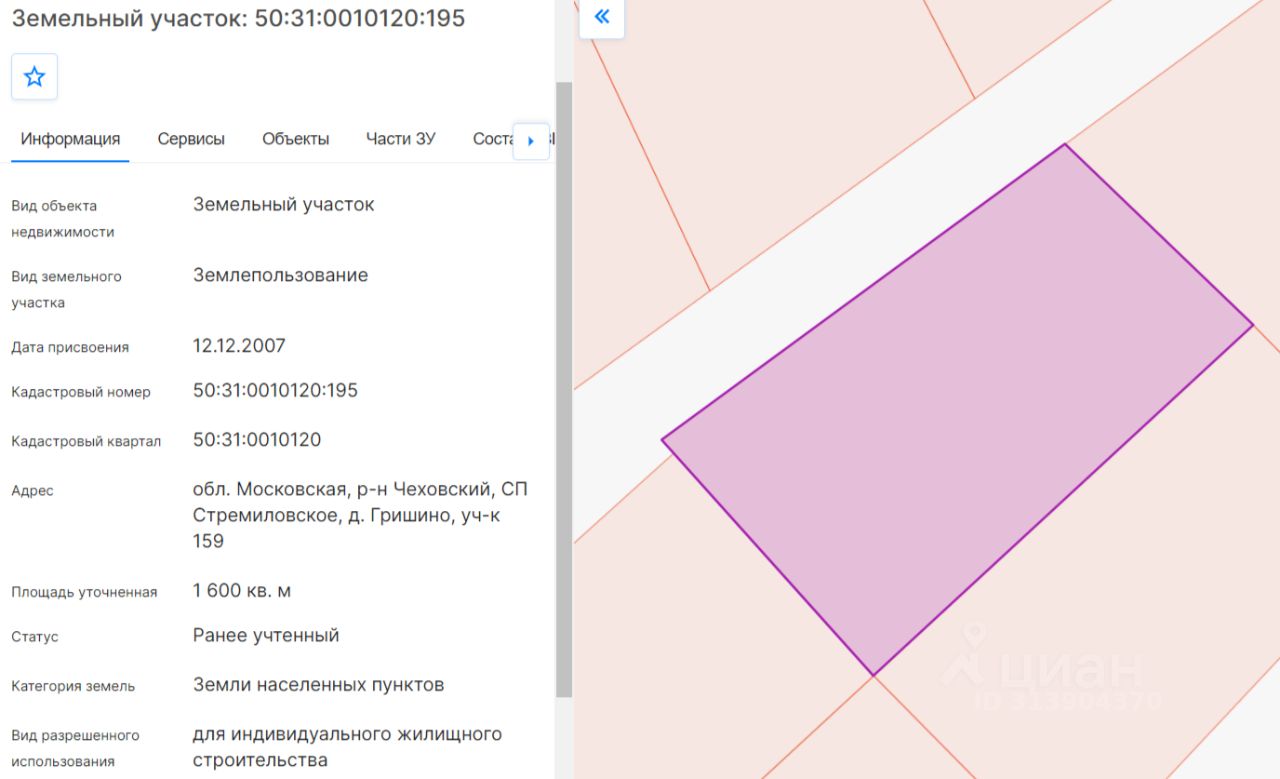Click the label Категория земель
Screen dimensions: 1280x779
[73, 686]
